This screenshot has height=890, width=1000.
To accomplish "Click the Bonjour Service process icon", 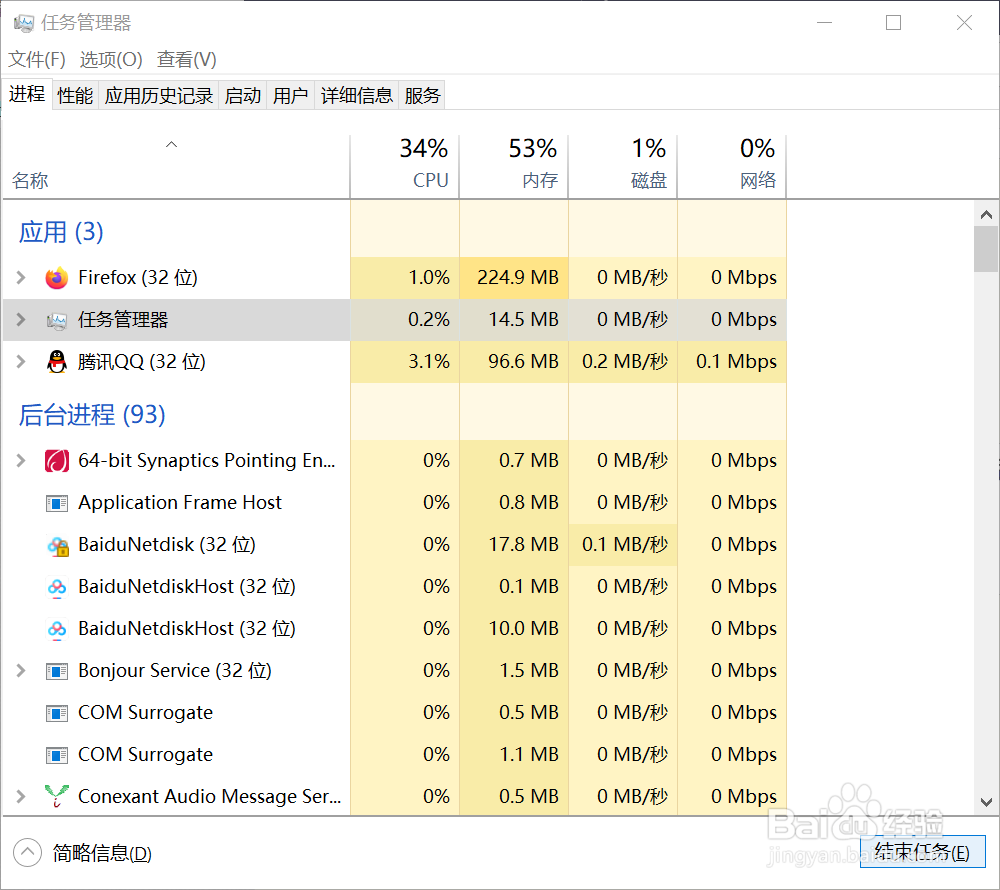I will (x=57, y=671).
